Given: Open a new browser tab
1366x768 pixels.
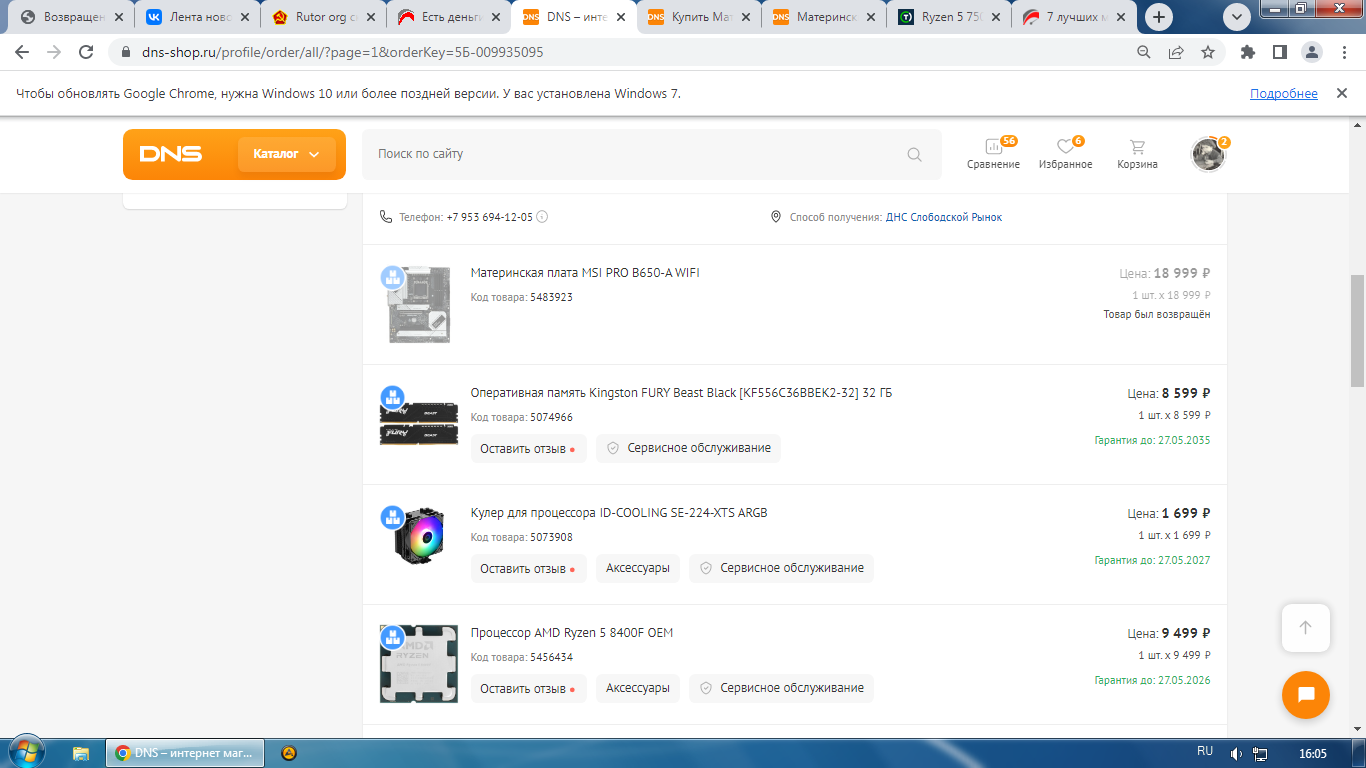Looking at the screenshot, I should 1159,17.
